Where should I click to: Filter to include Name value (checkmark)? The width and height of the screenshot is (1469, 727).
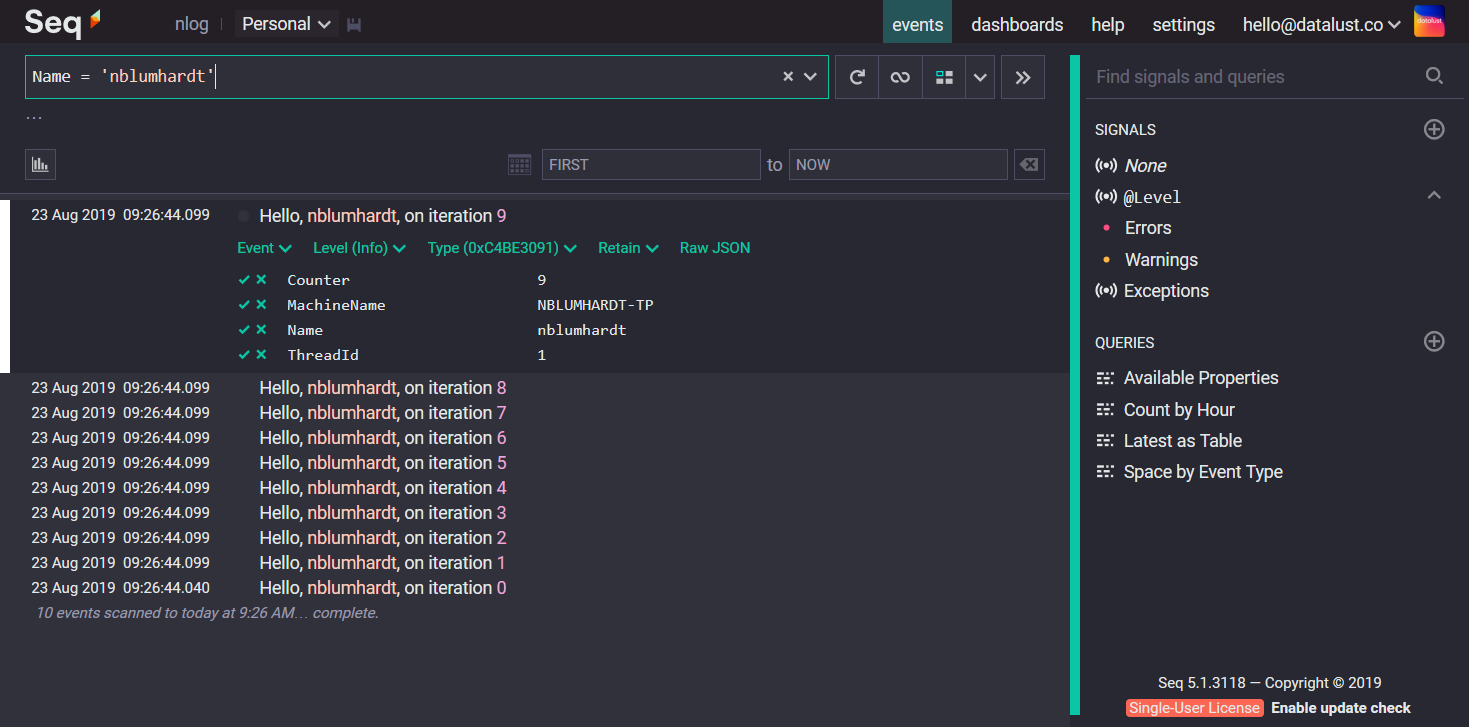244,330
